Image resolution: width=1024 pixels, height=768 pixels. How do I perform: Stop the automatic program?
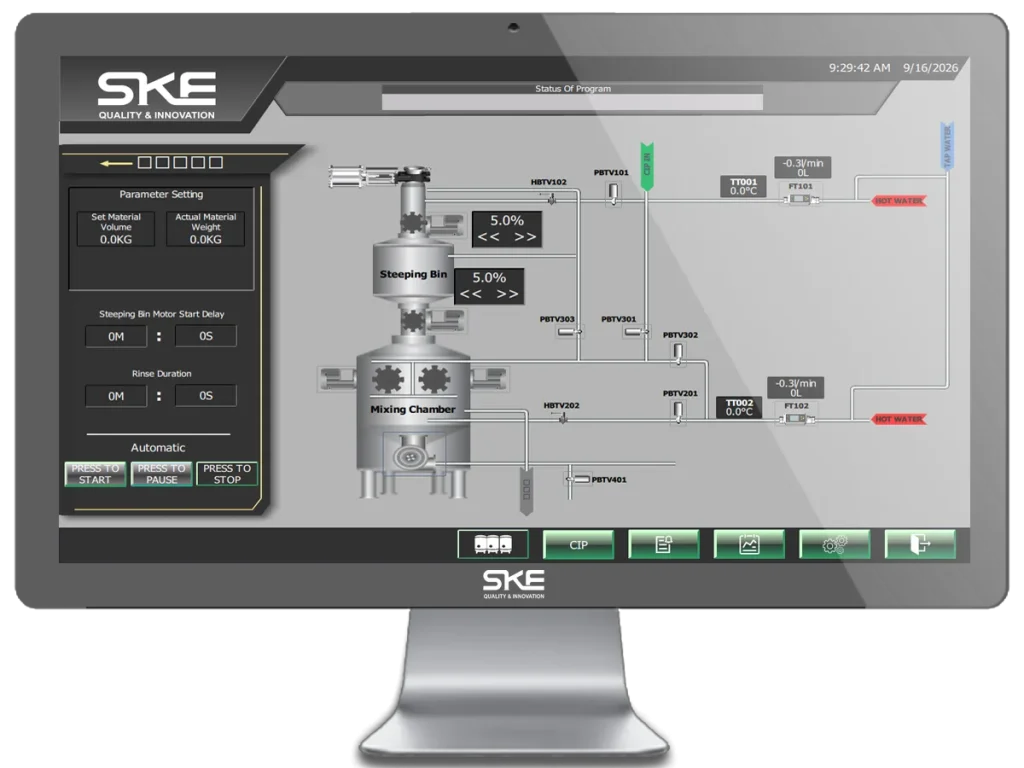coord(227,474)
